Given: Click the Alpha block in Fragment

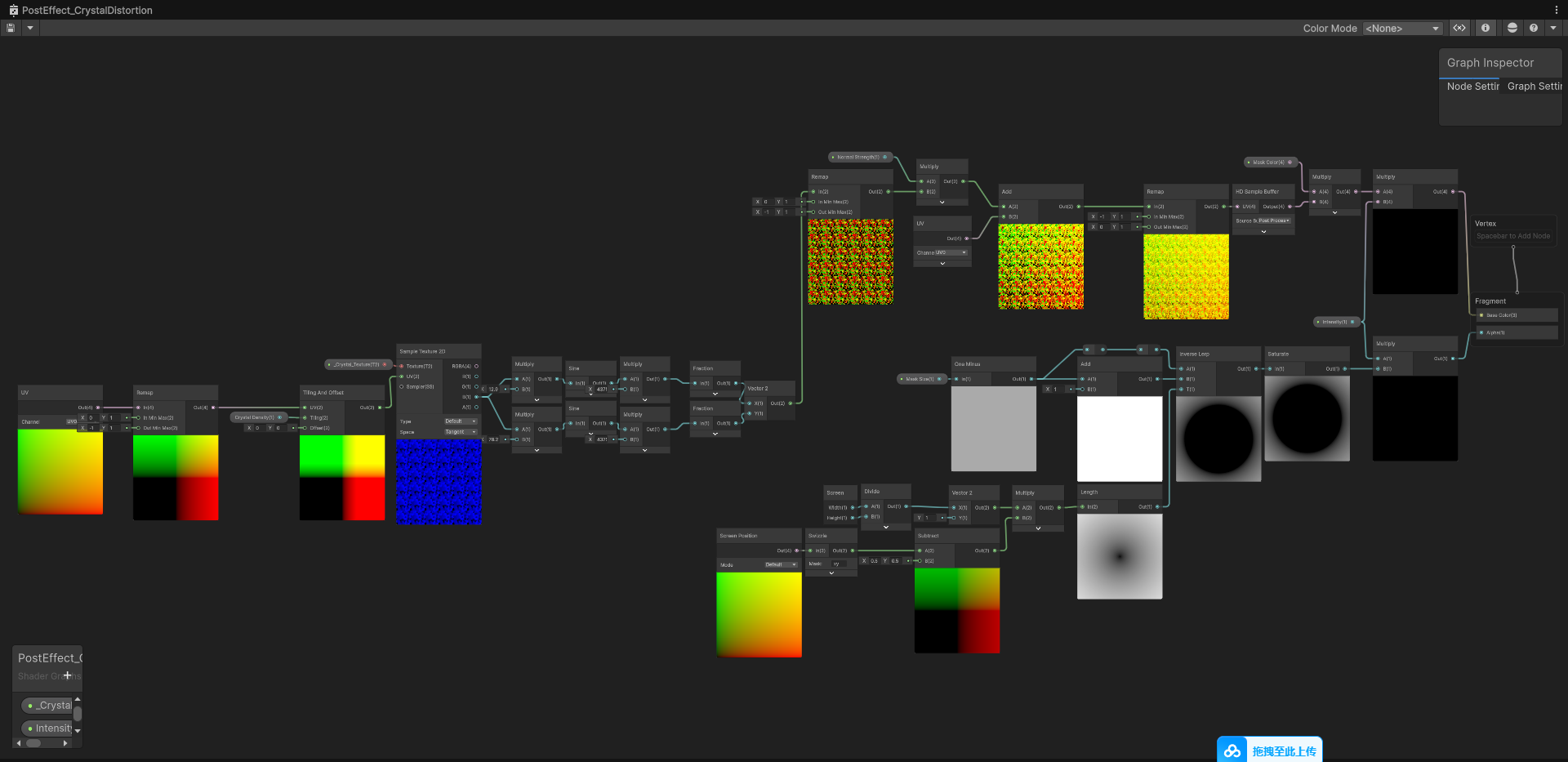Looking at the screenshot, I should tap(1517, 332).
